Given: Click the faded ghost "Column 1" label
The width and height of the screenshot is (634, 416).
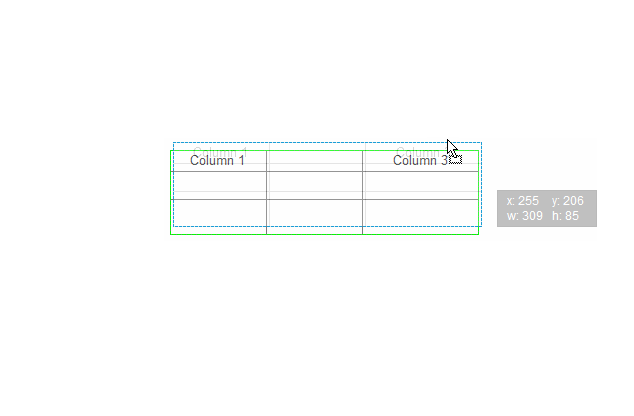Looking at the screenshot, I should [x=220, y=151].
